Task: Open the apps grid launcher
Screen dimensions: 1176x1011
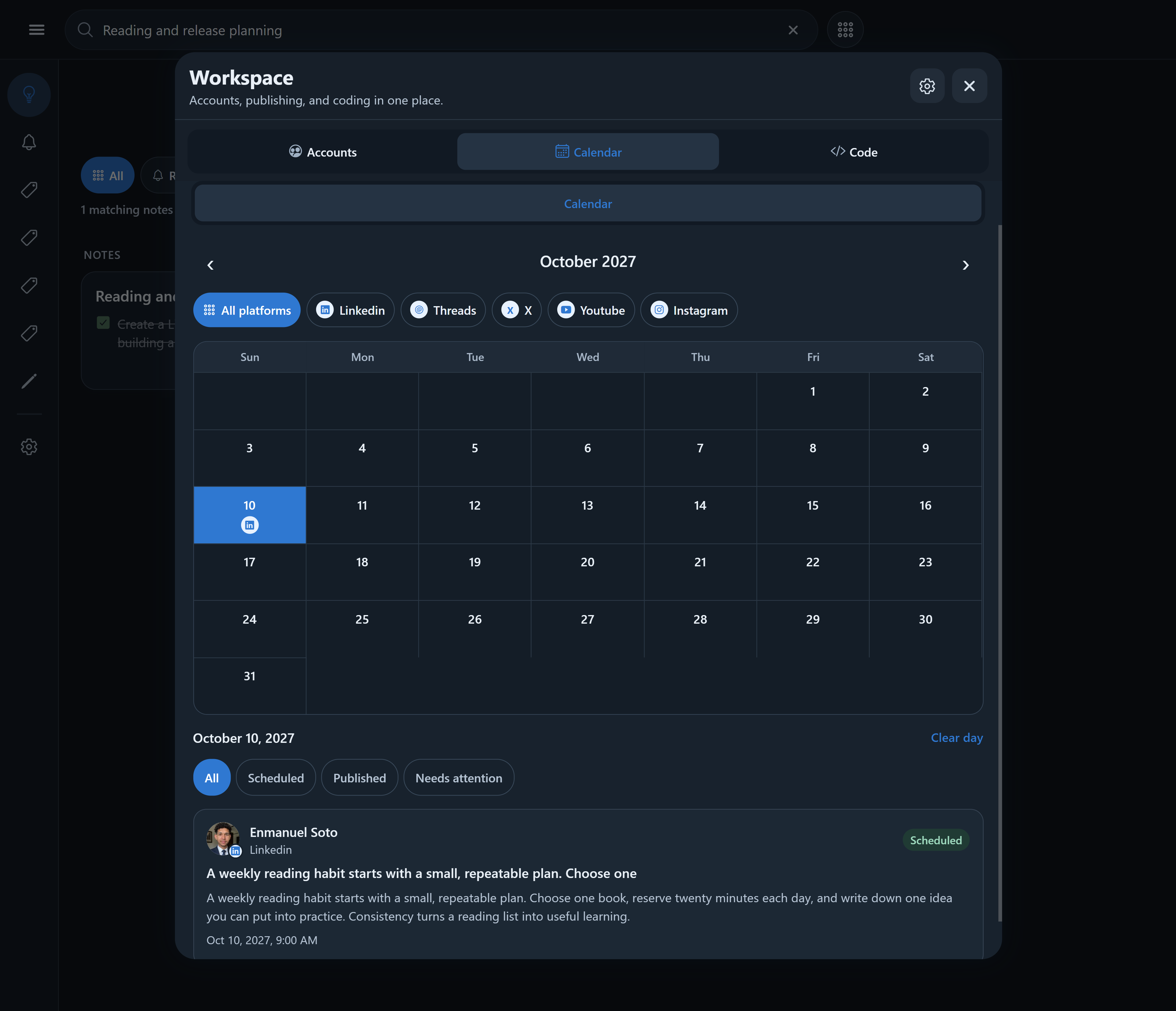Action: click(x=845, y=29)
